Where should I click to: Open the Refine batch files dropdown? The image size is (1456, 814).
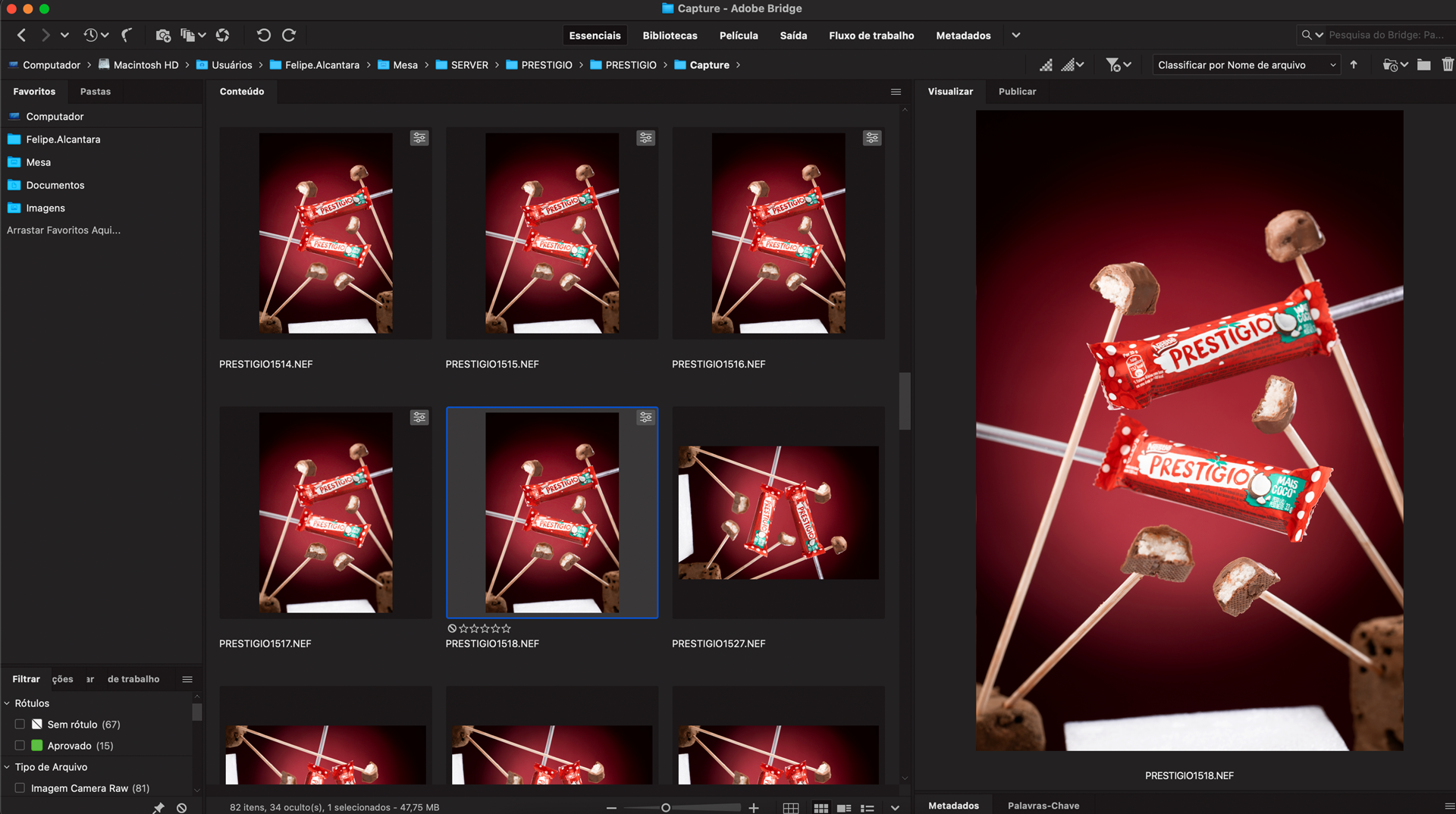pyautogui.click(x=193, y=35)
